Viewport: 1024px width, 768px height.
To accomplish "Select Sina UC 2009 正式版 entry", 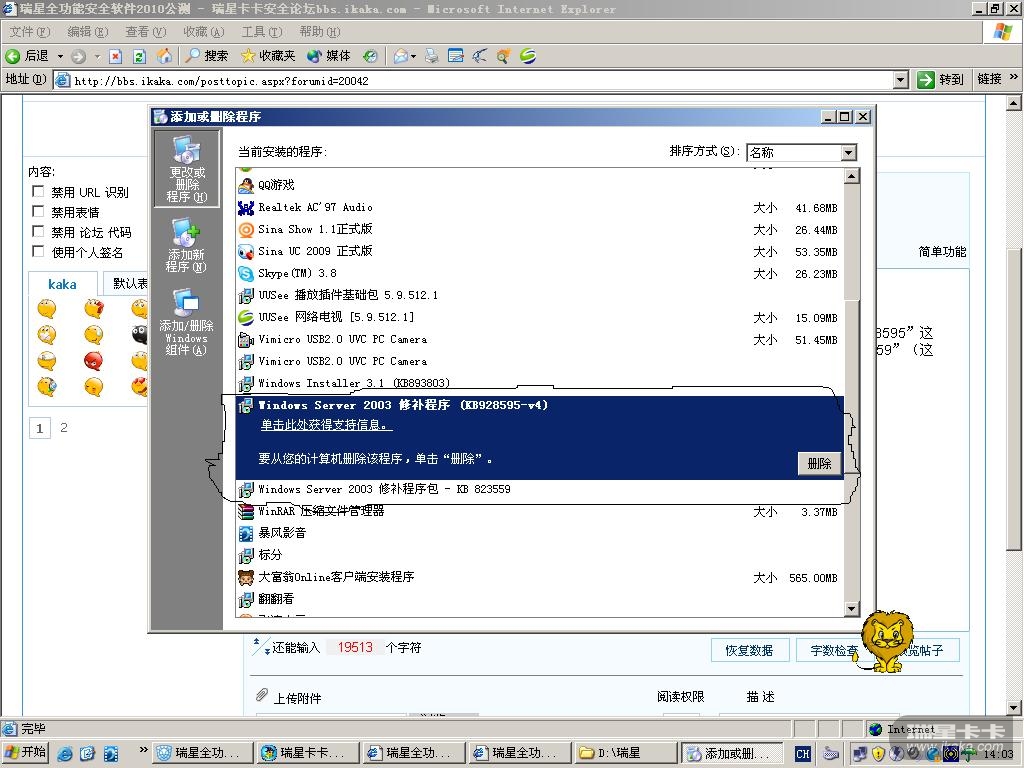I will click(539, 251).
